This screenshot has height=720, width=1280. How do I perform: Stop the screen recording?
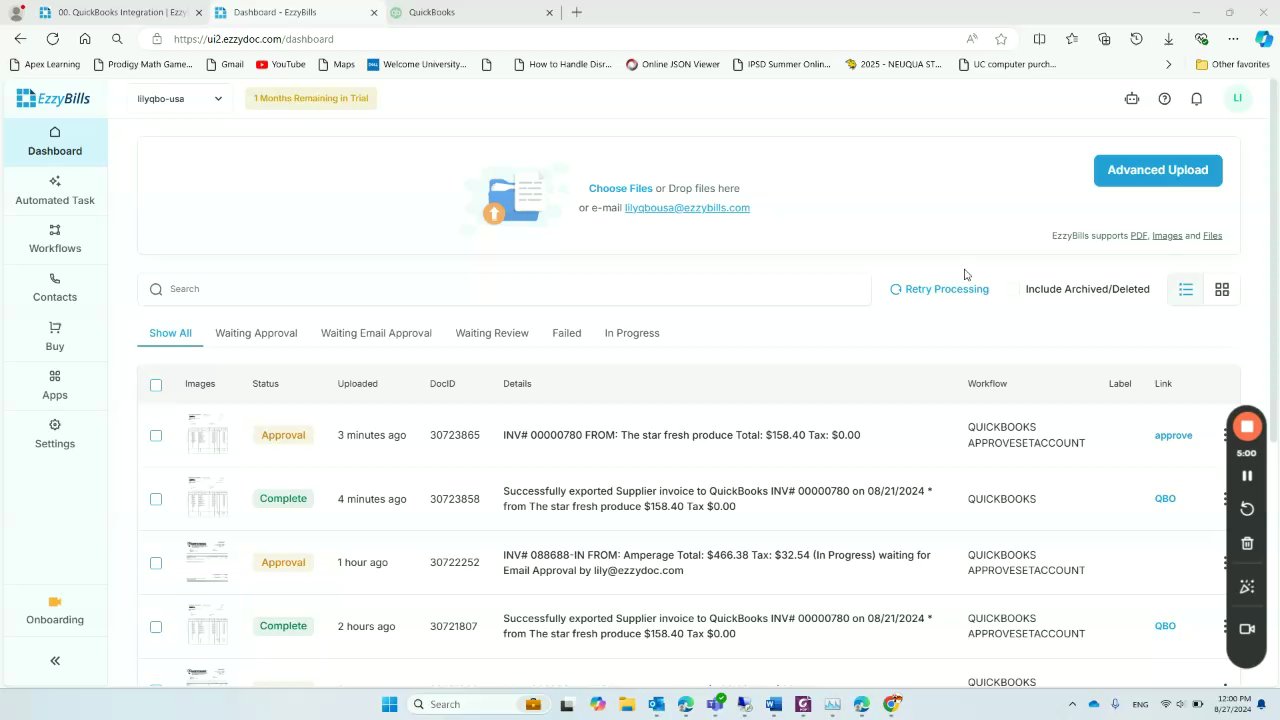coord(1247,427)
